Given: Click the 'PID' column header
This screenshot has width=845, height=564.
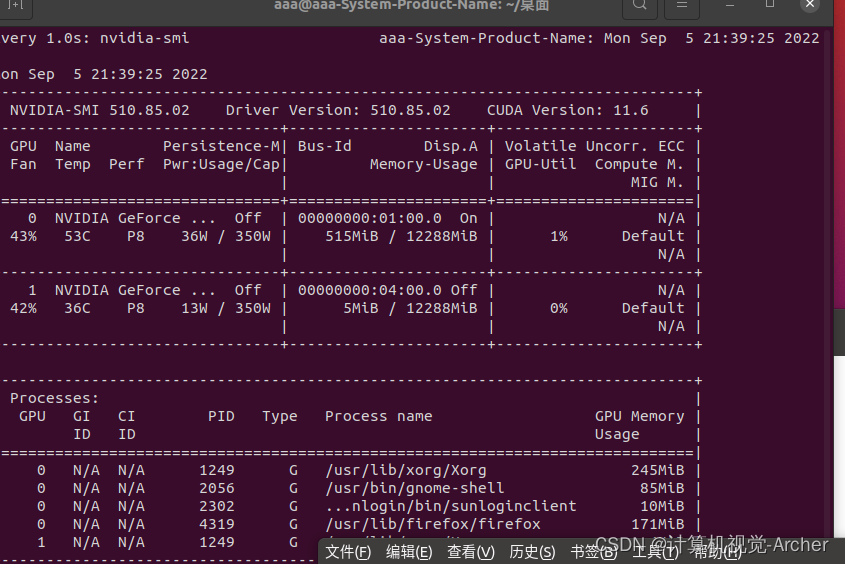Looking at the screenshot, I should 221,416.
